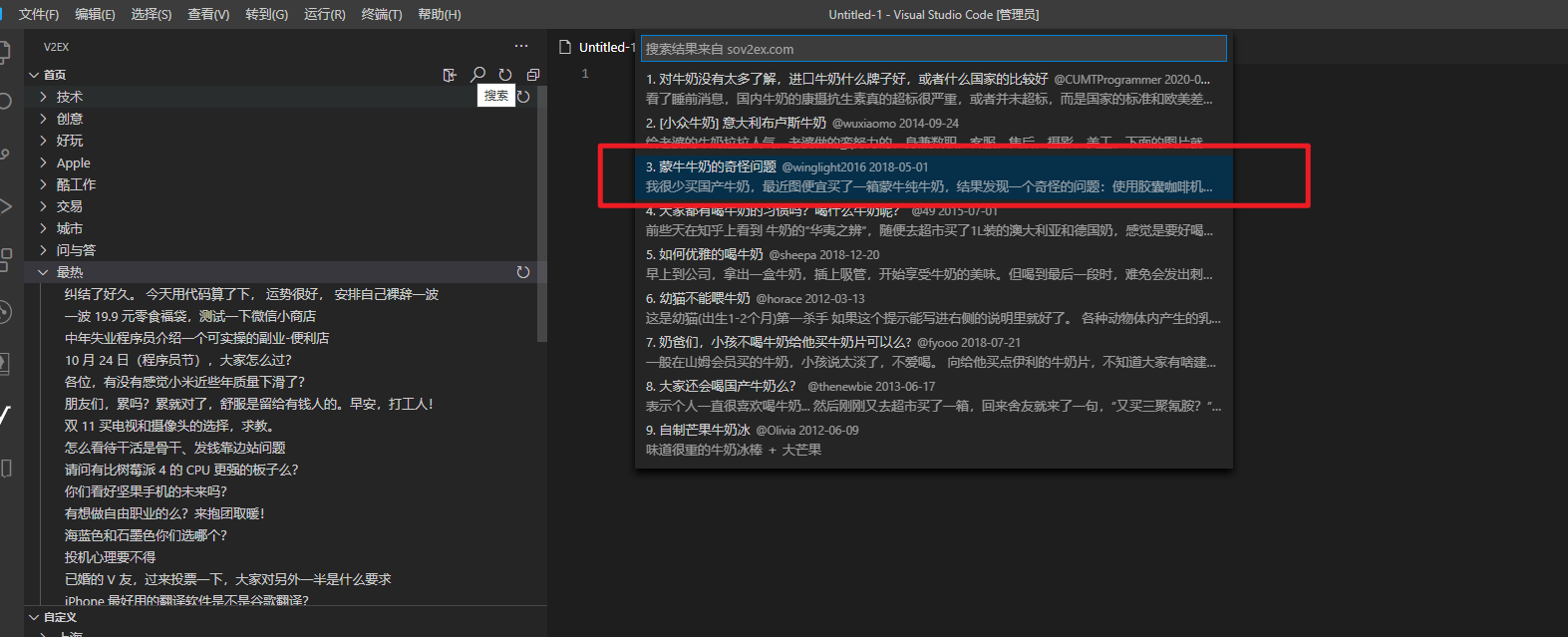1568x637 pixels.
Task: Expand the Apple node
Action: [x=43, y=162]
